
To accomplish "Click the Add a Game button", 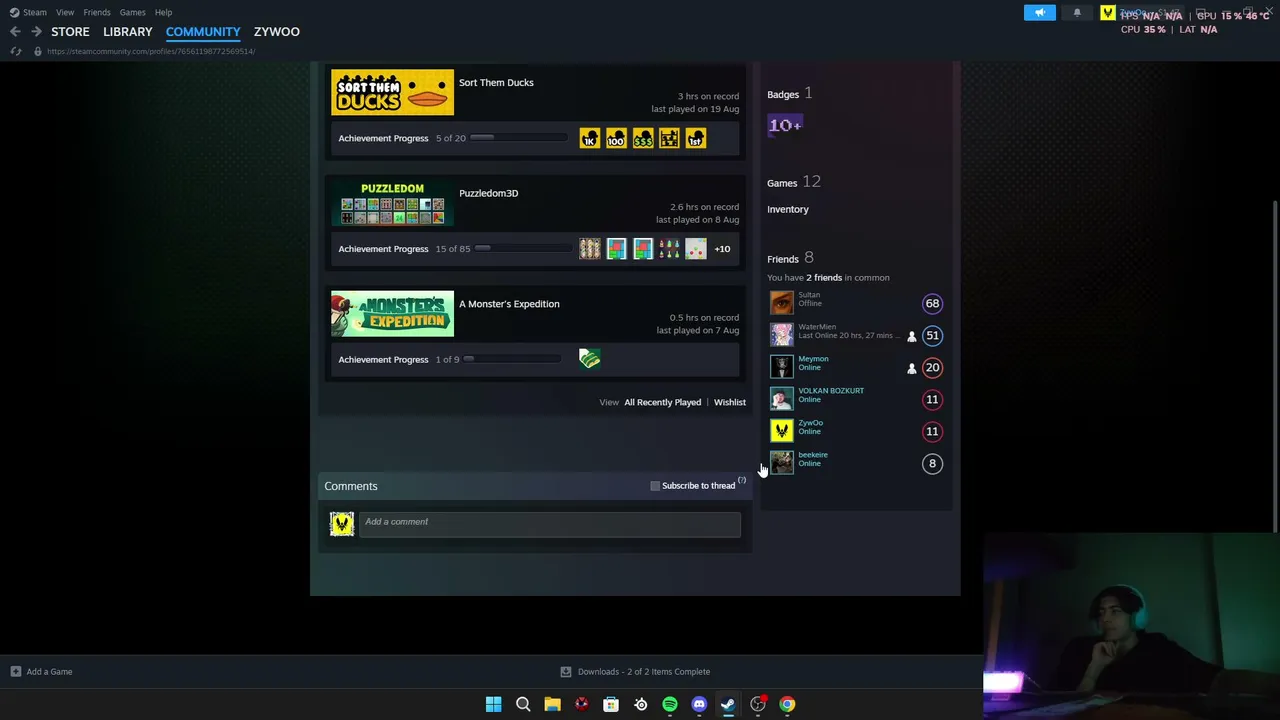I will 41,672.
